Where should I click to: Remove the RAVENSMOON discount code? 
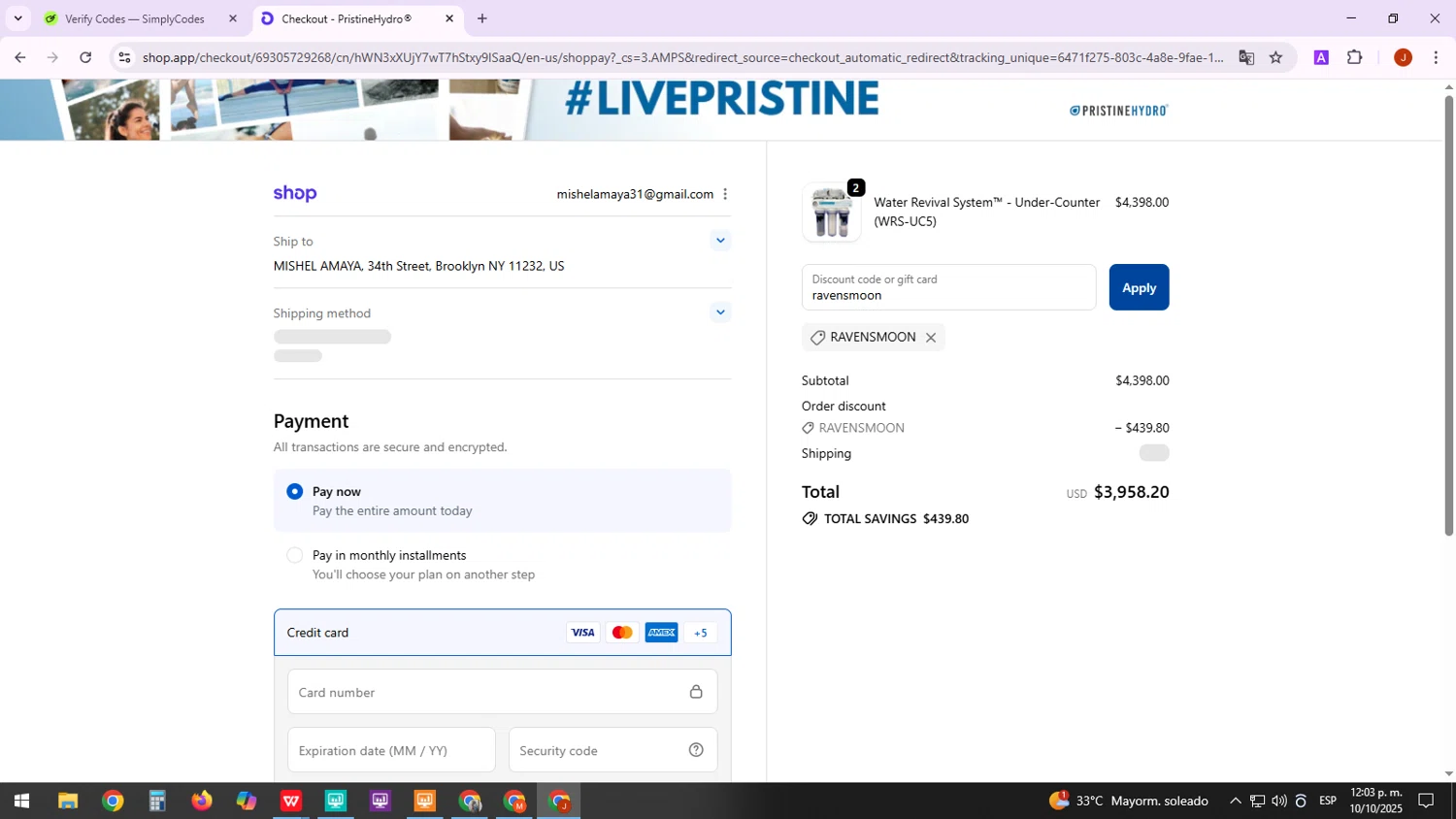[931, 338]
